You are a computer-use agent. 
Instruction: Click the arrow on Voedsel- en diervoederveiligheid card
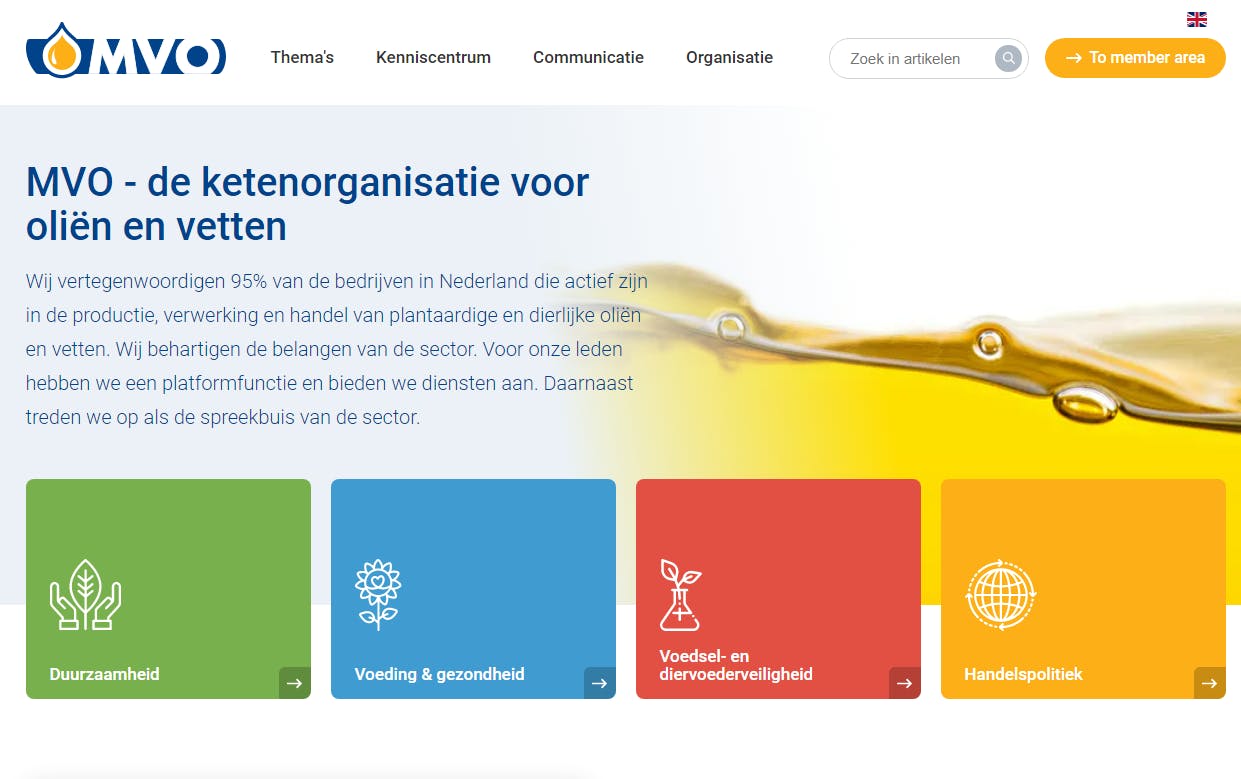(x=904, y=683)
